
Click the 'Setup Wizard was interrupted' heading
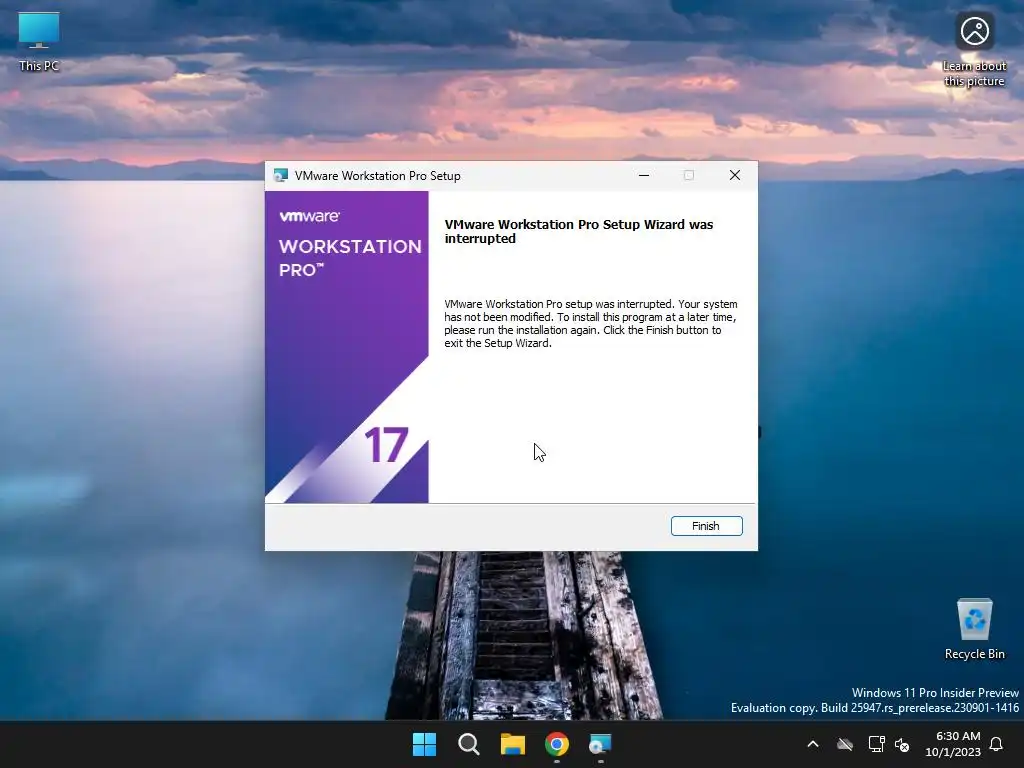pos(579,231)
